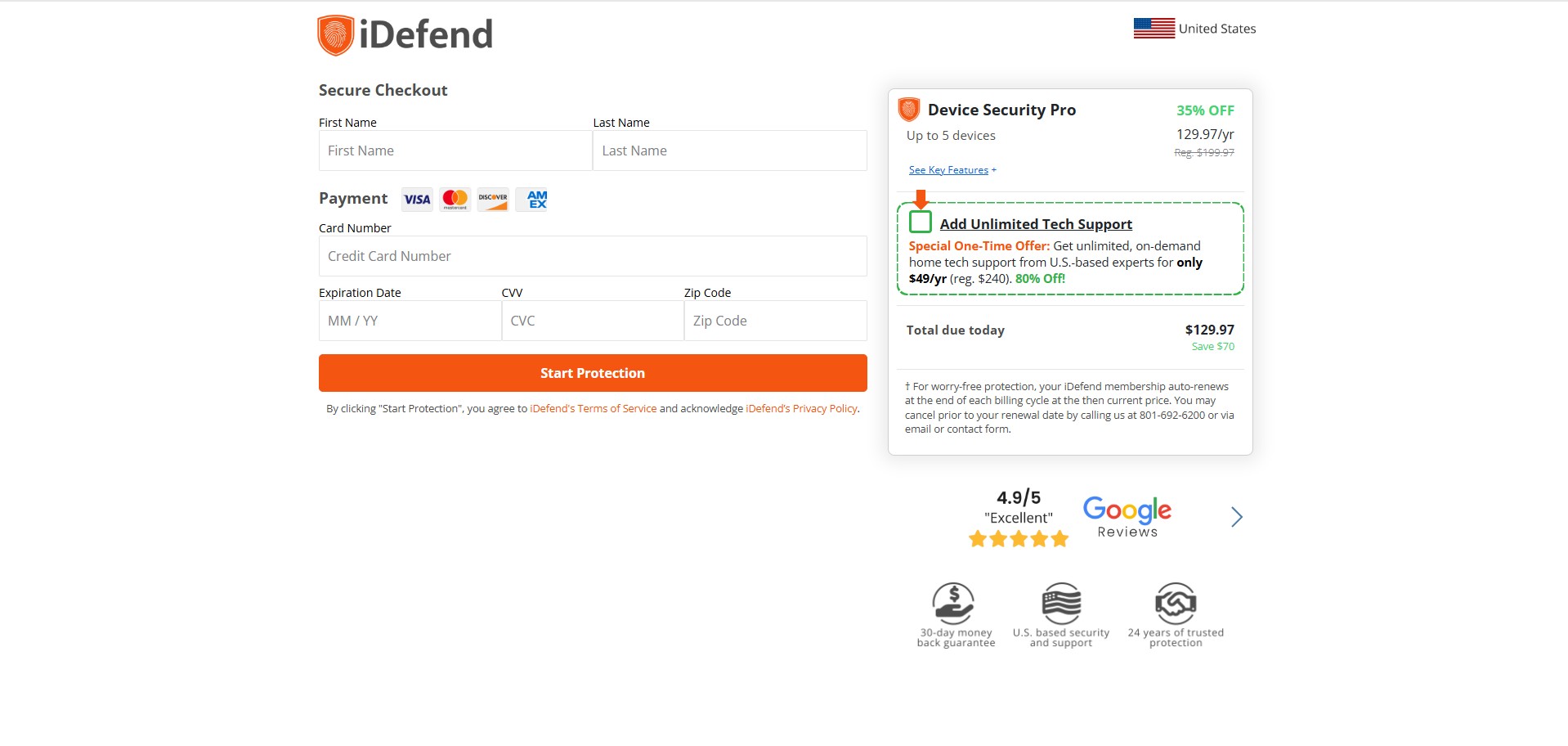The width and height of the screenshot is (1568, 746).
Task: Click the MM / YY expiration field
Action: [x=410, y=321]
